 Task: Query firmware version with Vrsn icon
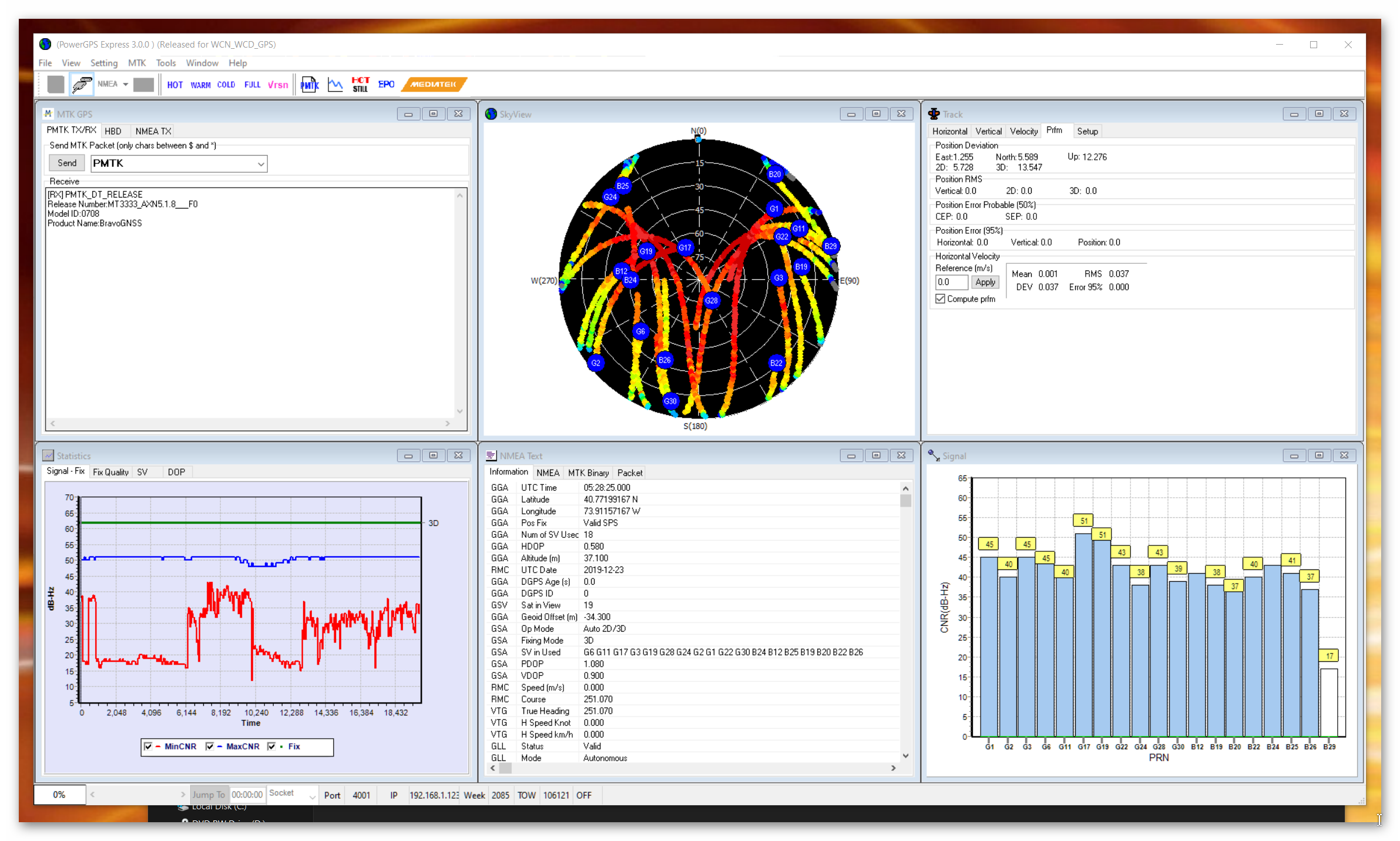coord(278,85)
